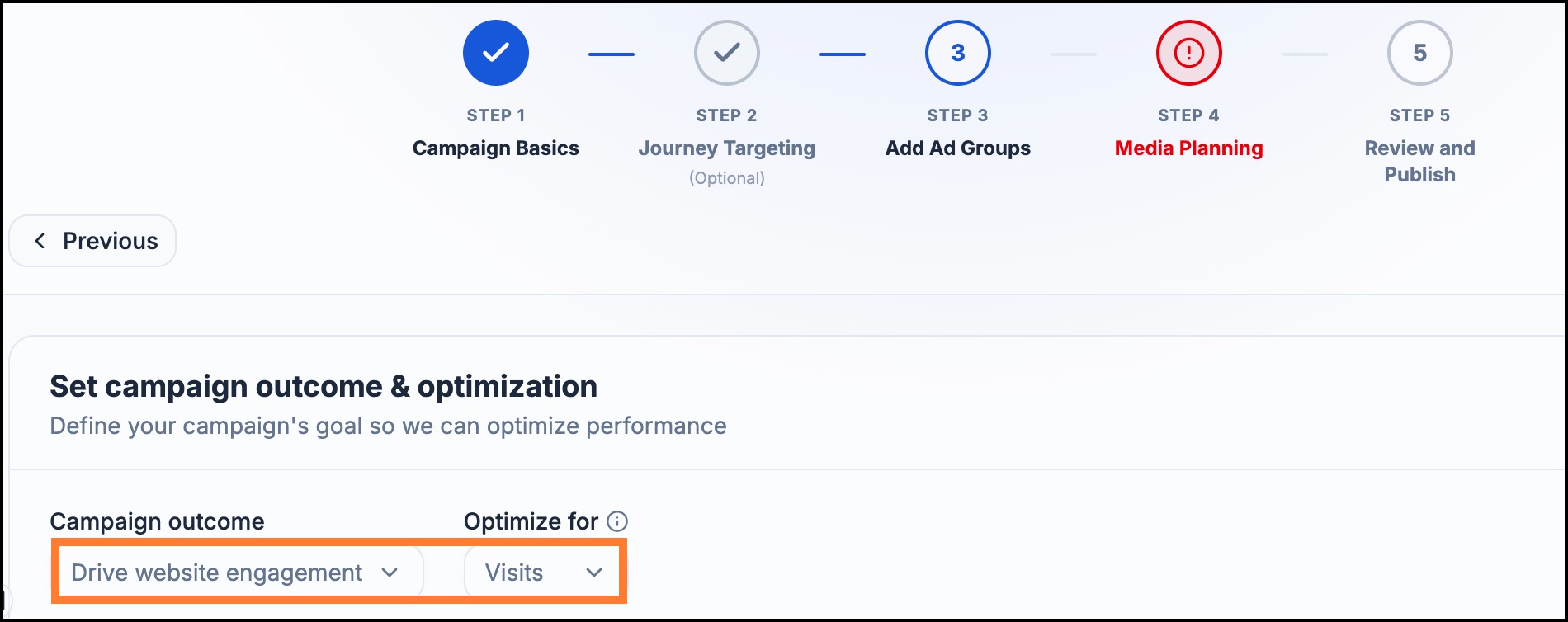The height and width of the screenshot is (622, 1568).
Task: Click the Step 1 blue checkmark circle
Action: pos(496,53)
